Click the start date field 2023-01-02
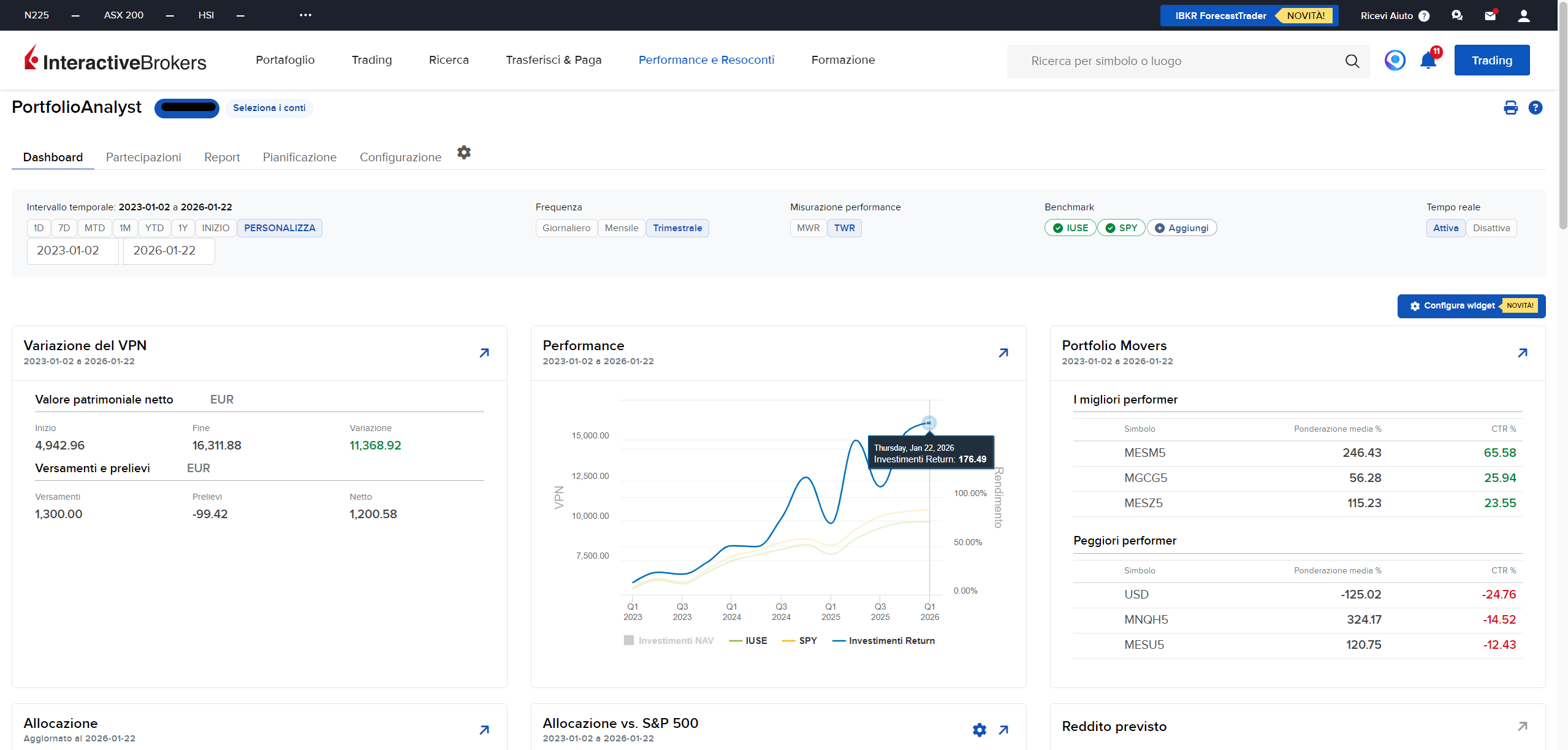 72,251
